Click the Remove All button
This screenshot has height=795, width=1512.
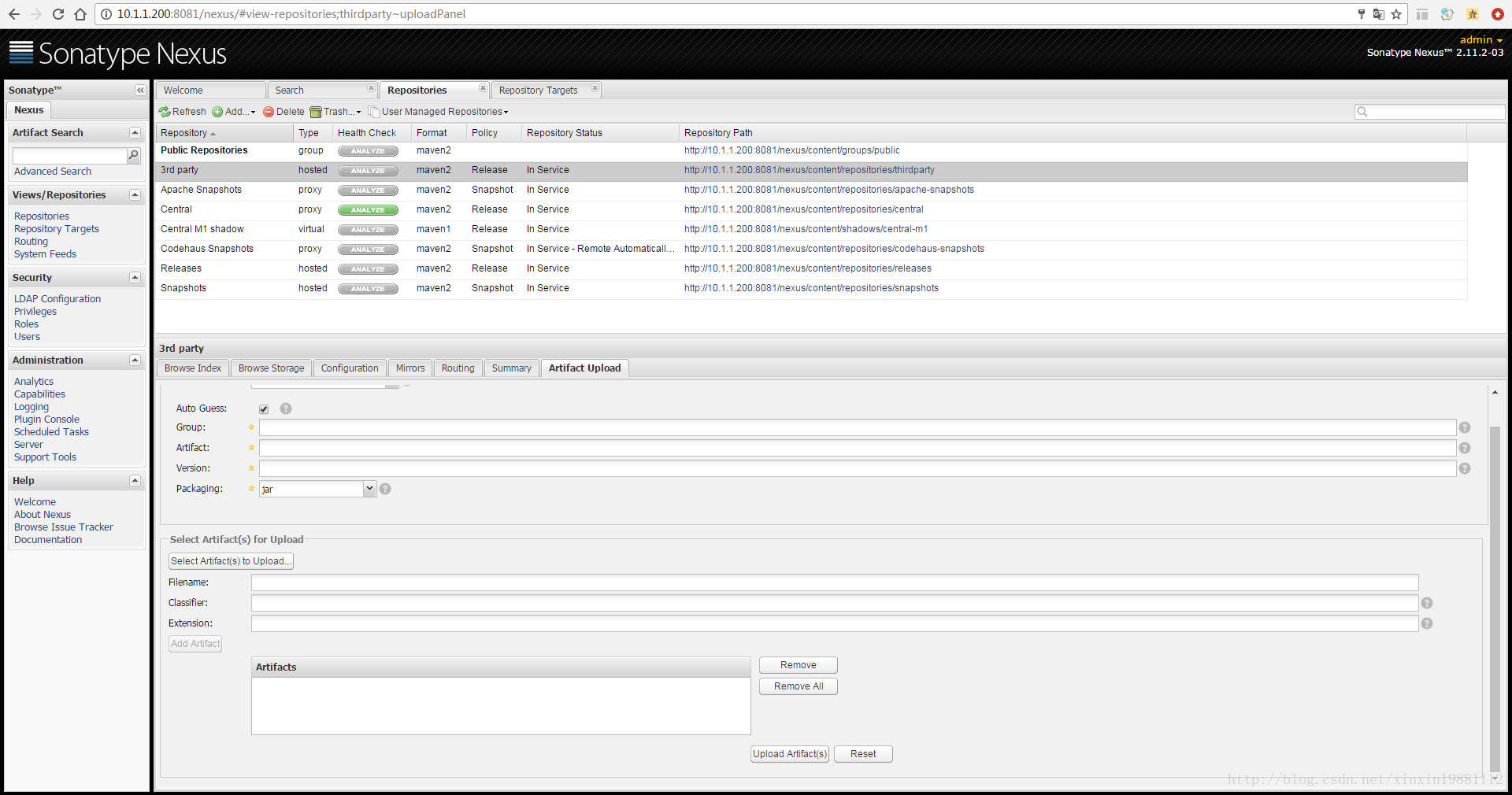point(799,686)
